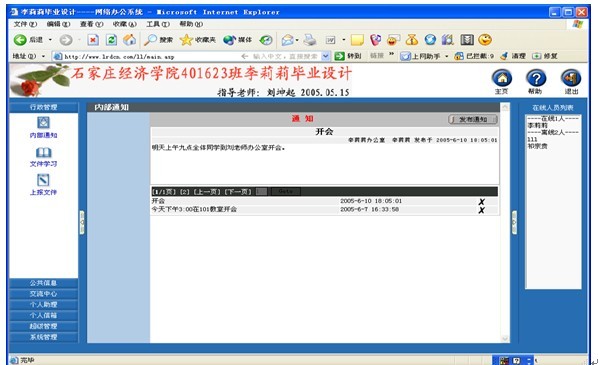Open the 工具(T) menu

158,24
